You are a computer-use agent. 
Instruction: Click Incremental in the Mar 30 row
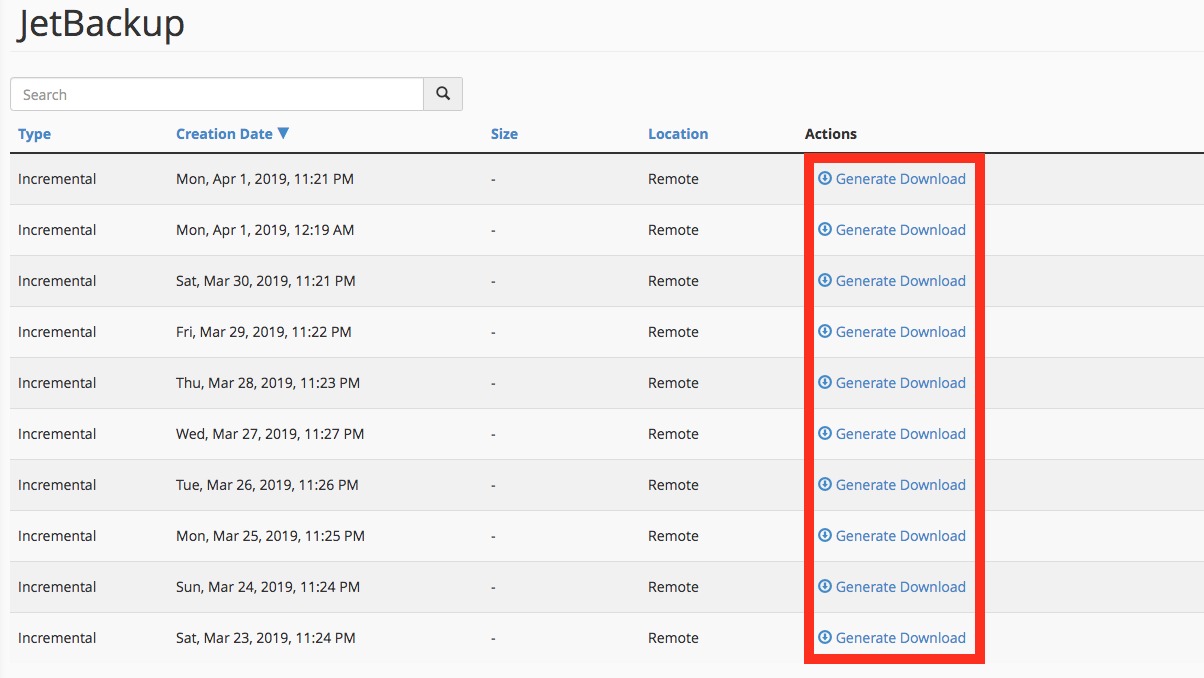point(57,281)
